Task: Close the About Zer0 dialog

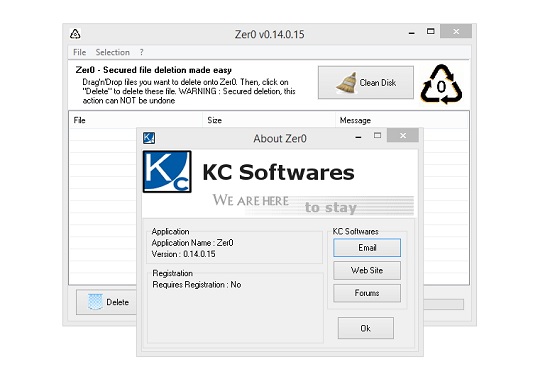Action: (403, 135)
